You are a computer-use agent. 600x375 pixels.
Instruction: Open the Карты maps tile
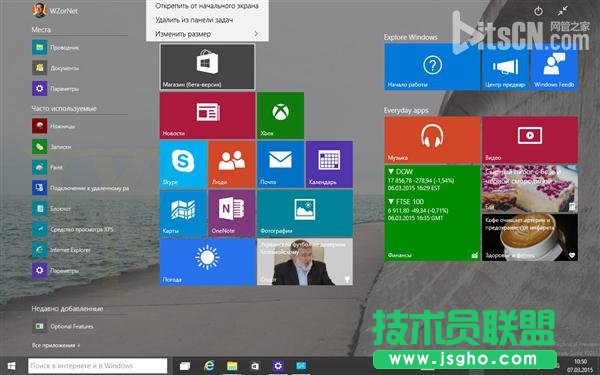183,213
